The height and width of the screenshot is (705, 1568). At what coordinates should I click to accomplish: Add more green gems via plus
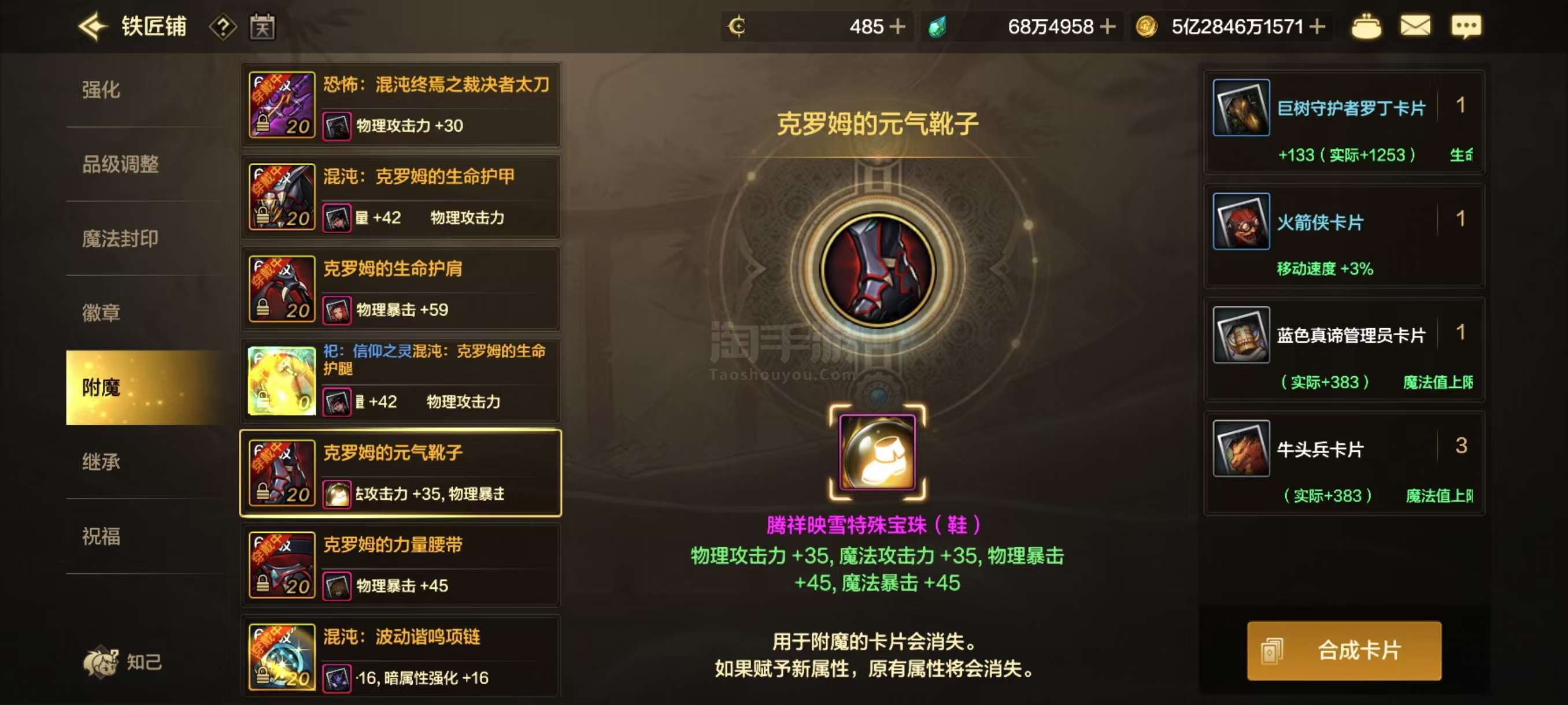coord(1108,27)
